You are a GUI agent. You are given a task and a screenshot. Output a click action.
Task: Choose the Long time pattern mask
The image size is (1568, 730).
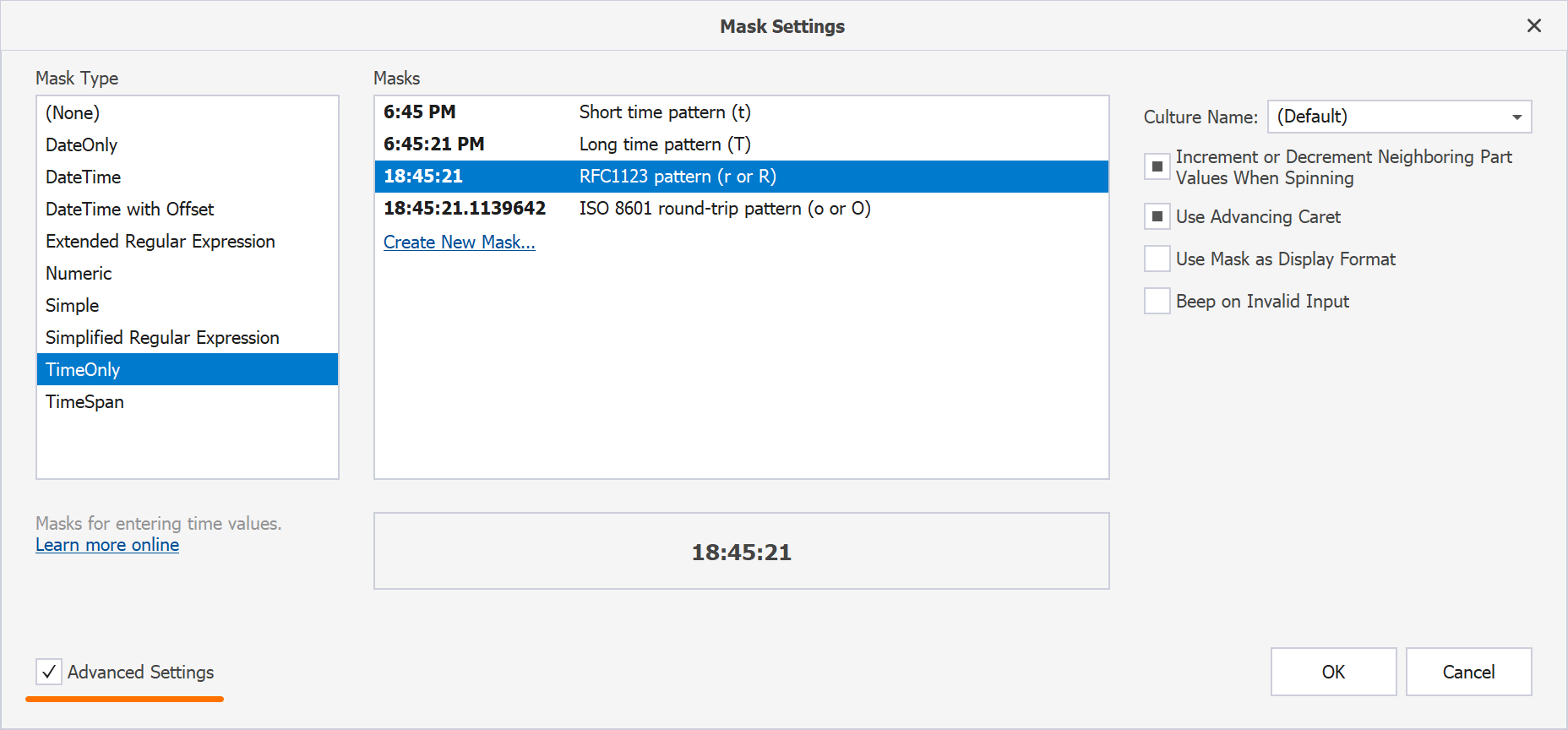click(x=664, y=144)
